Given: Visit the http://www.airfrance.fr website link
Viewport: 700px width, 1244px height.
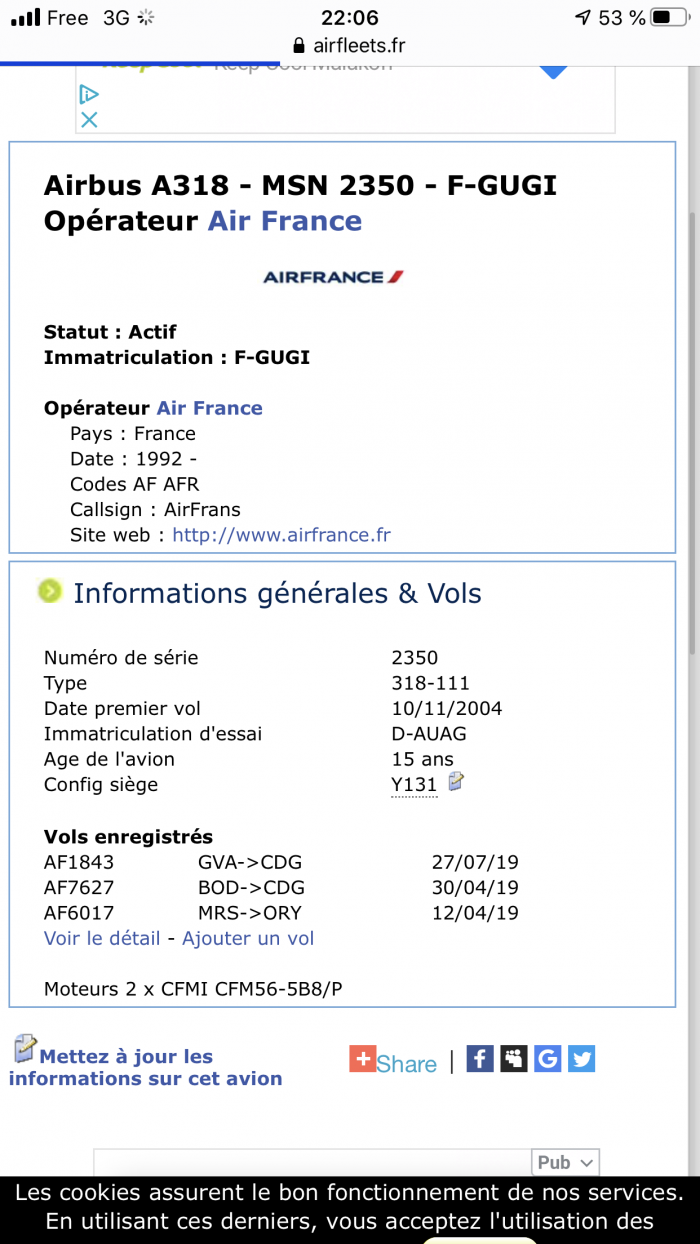Looking at the screenshot, I should pyautogui.click(x=281, y=535).
